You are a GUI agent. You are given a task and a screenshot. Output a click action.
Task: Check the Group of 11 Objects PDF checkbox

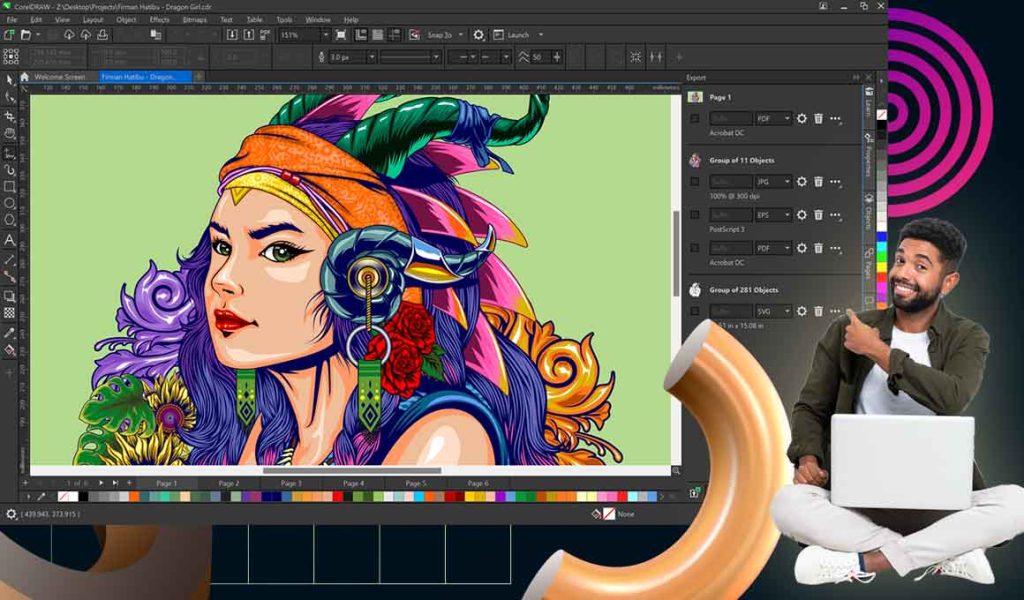[x=695, y=248]
